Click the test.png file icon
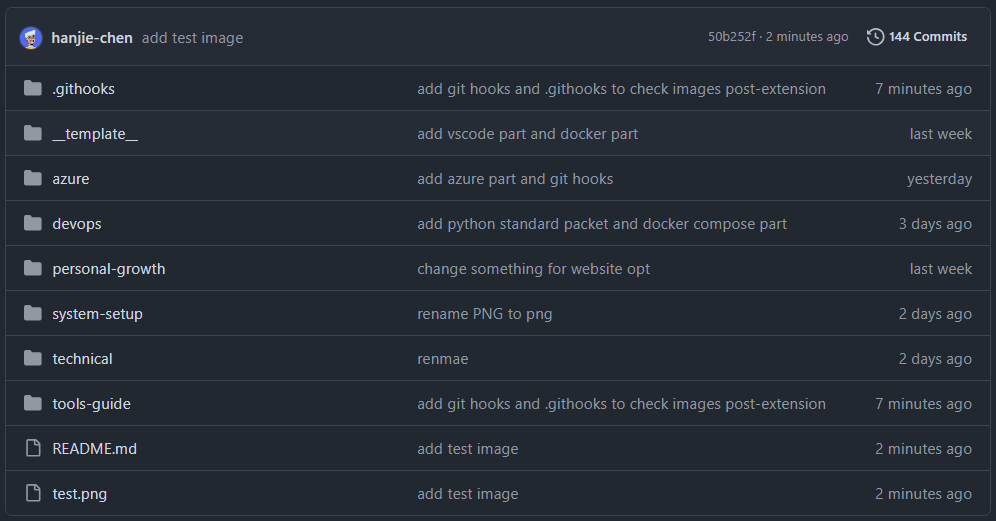This screenshot has width=996, height=521. (x=33, y=493)
